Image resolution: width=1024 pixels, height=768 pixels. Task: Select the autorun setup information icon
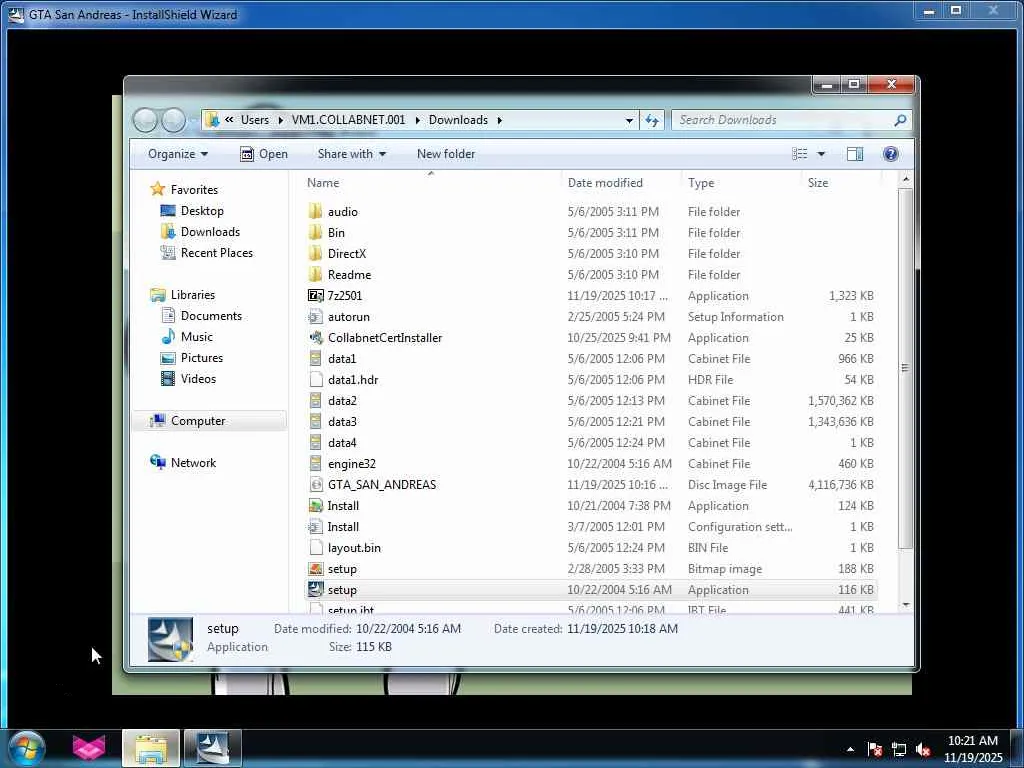[x=315, y=316]
